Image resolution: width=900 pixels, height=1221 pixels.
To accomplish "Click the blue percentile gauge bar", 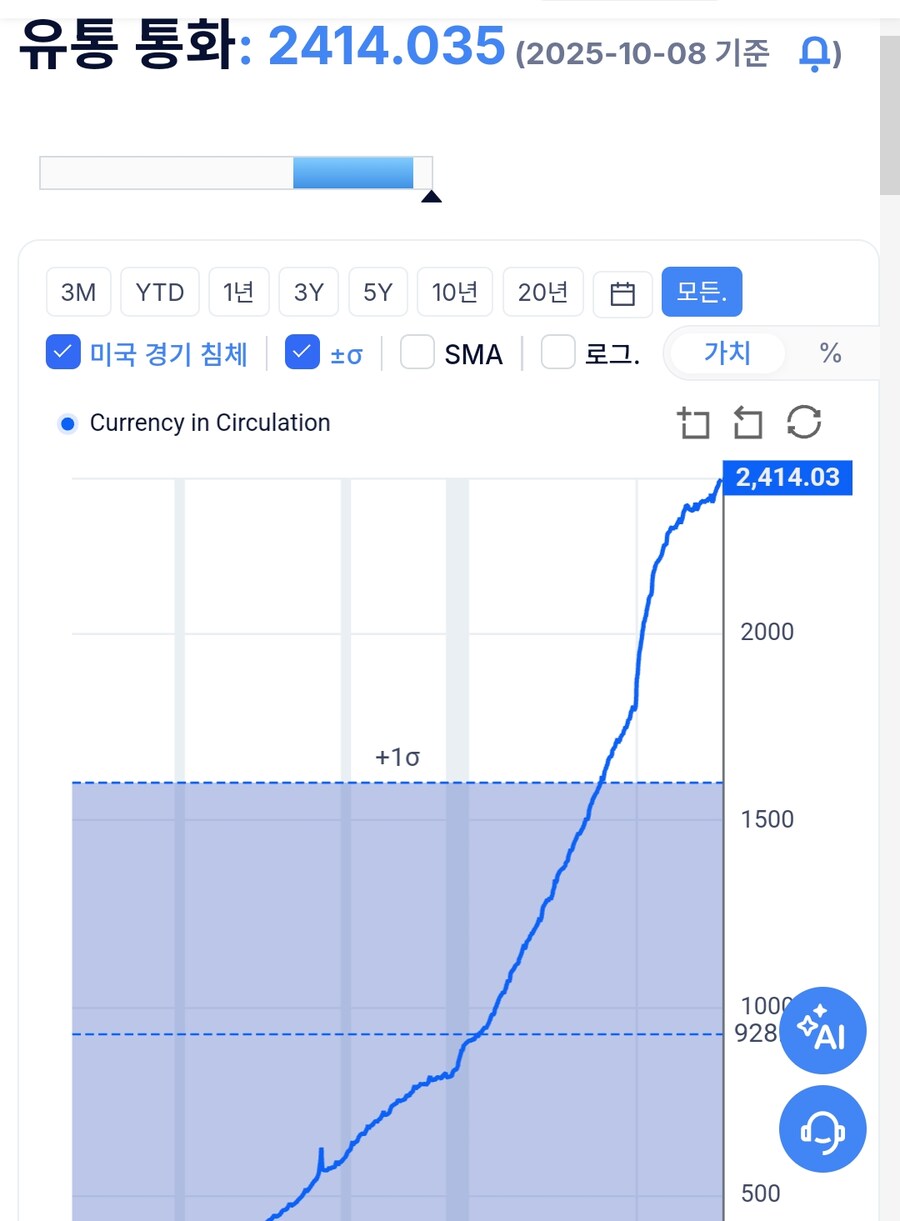I will point(353,173).
